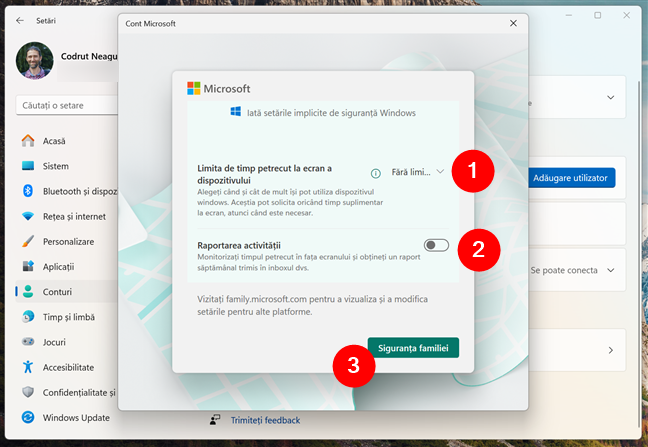The image size is (648, 447).
Task: Click the feedback person icon
Action: (x=215, y=420)
